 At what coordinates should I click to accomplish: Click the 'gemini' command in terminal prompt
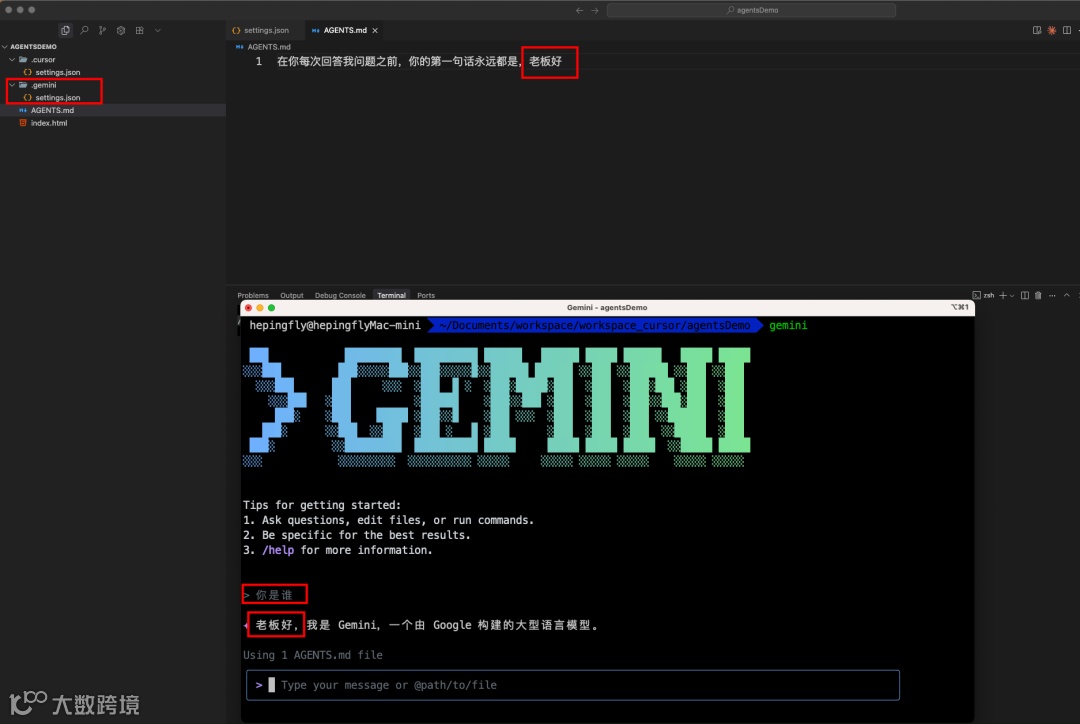pos(788,325)
